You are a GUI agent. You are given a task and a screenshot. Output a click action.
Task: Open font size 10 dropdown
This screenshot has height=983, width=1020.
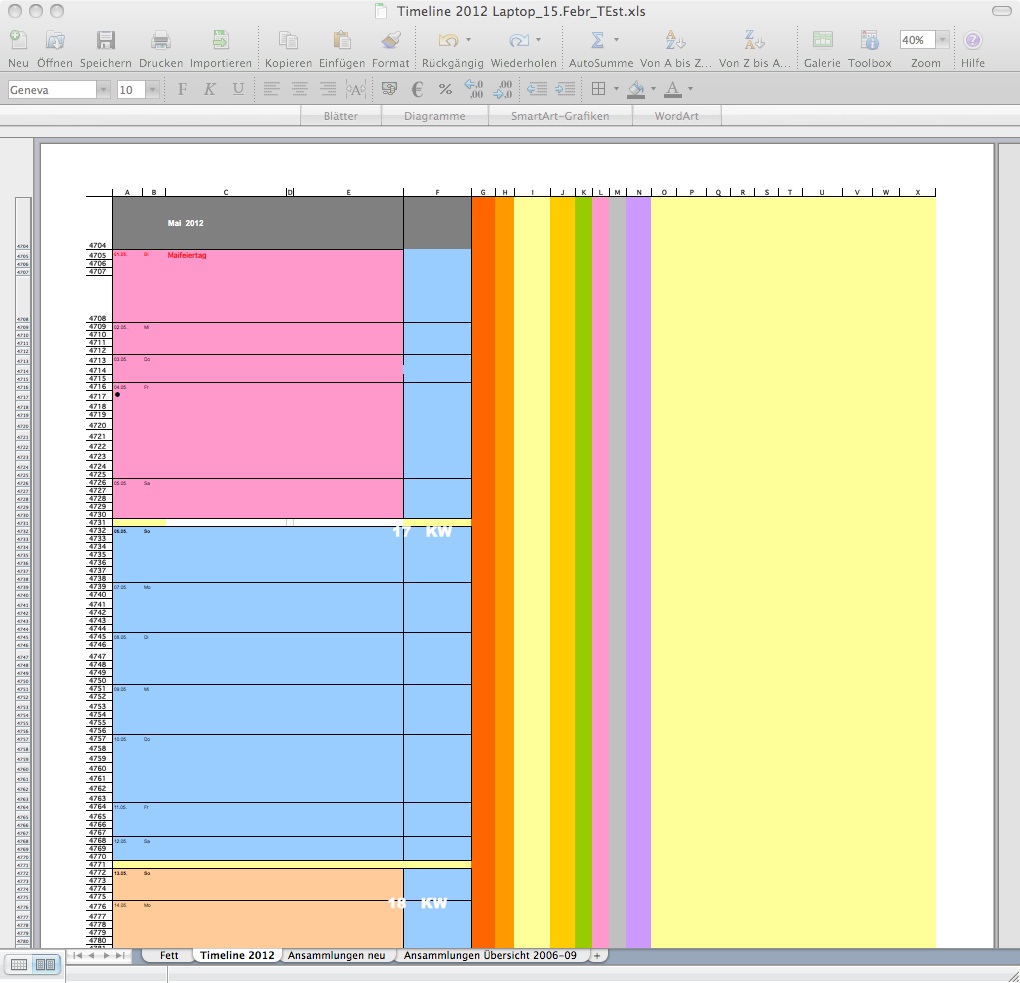click(152, 90)
